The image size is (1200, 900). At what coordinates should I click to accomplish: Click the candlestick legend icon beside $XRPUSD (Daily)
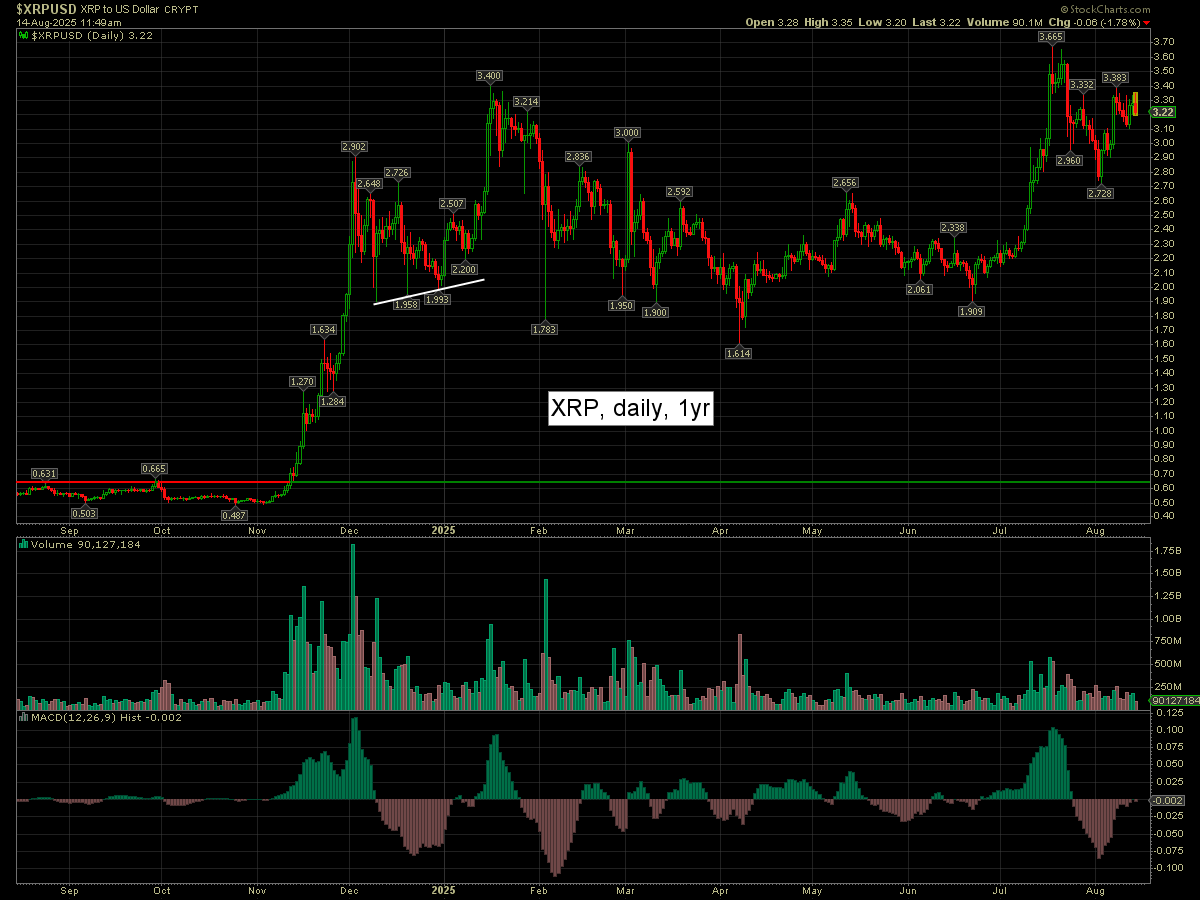coord(22,35)
